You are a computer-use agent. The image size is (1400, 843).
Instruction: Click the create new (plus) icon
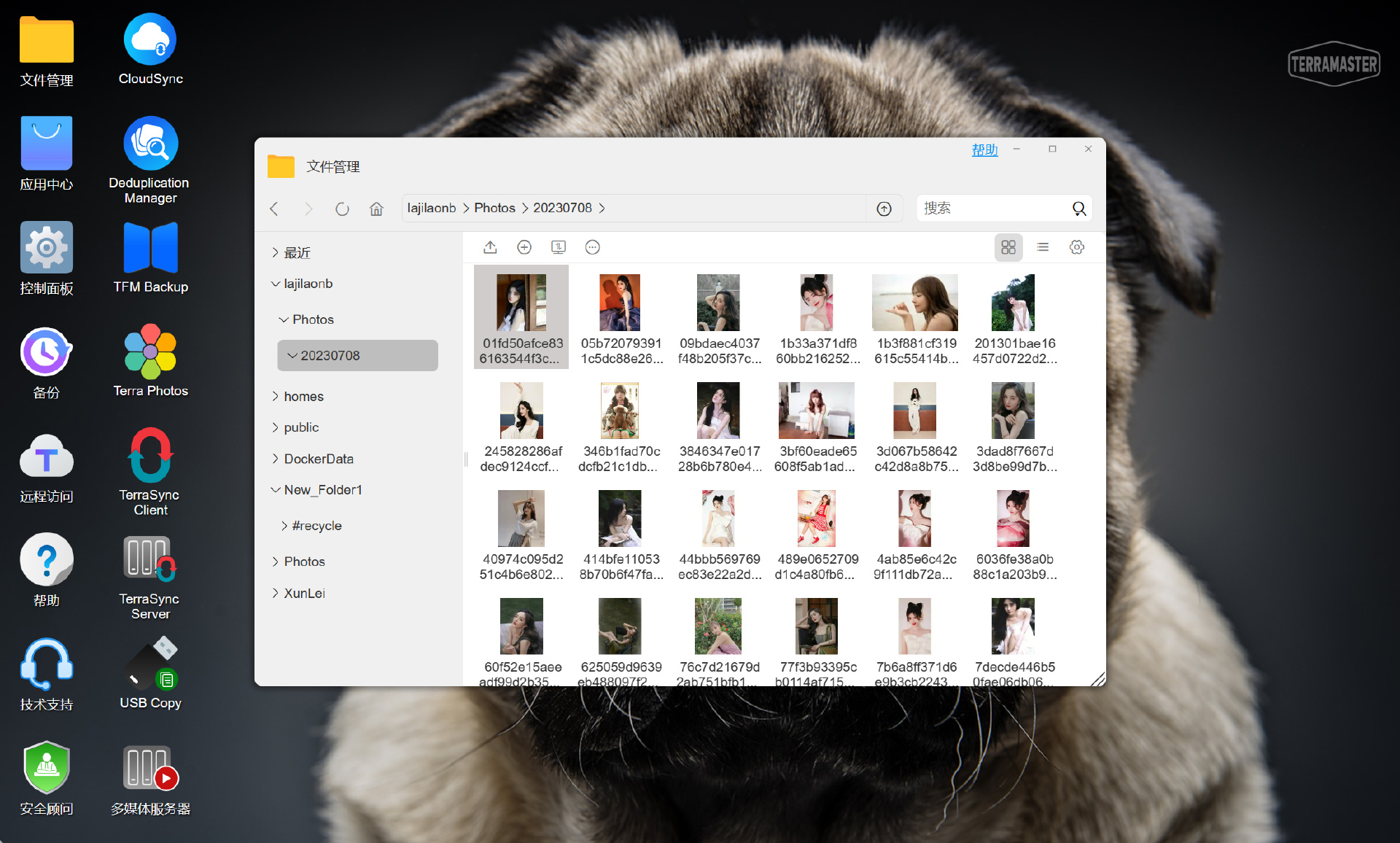click(524, 247)
